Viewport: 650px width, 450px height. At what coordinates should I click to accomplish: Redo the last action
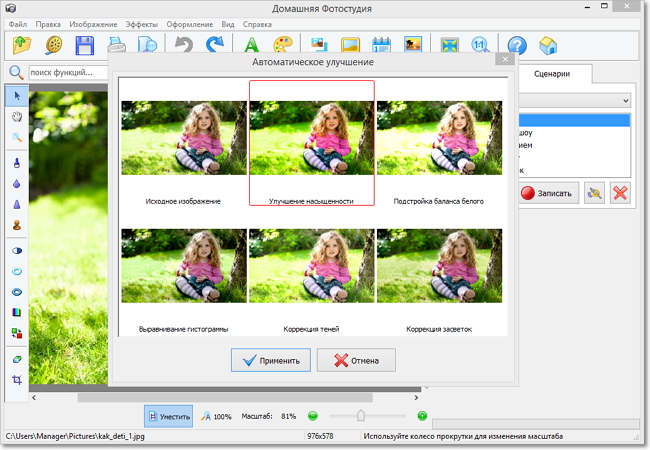point(215,44)
